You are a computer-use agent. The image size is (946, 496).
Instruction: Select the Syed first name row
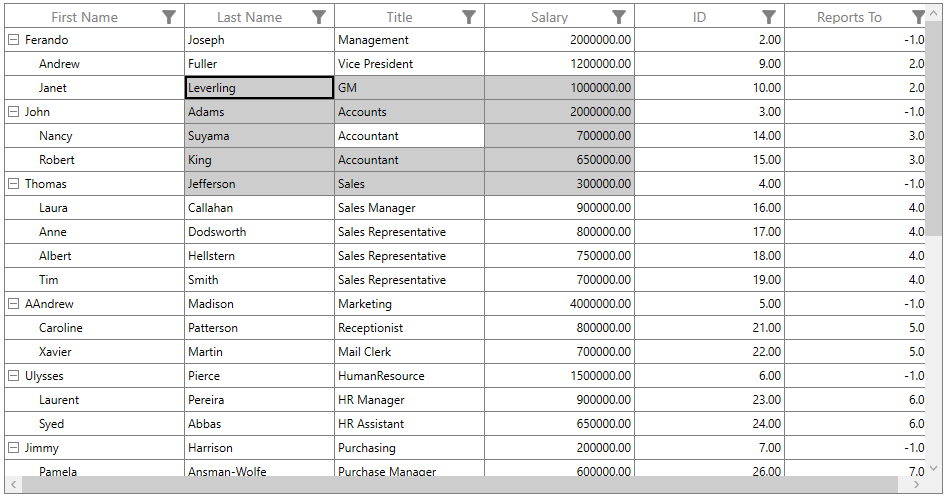point(94,424)
